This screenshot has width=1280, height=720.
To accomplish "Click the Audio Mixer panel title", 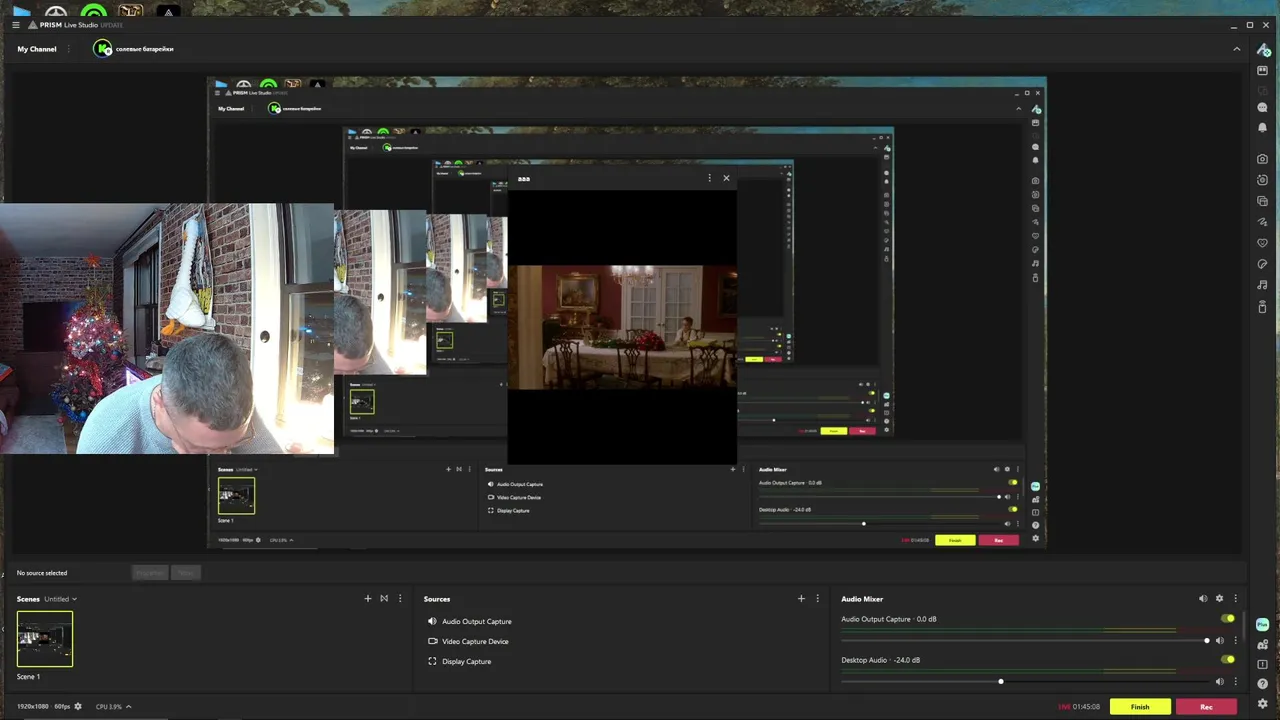I will [x=862, y=599].
